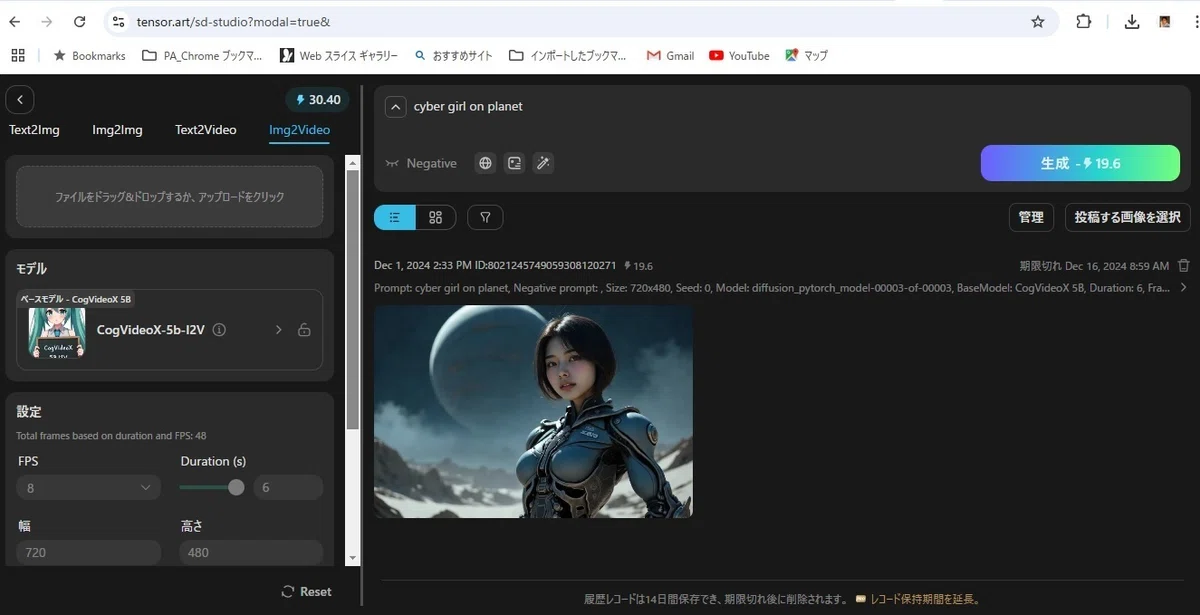
Task: Click the 'Dec 16, 2024 8:59 AM' expiry text
Action: (1117, 266)
